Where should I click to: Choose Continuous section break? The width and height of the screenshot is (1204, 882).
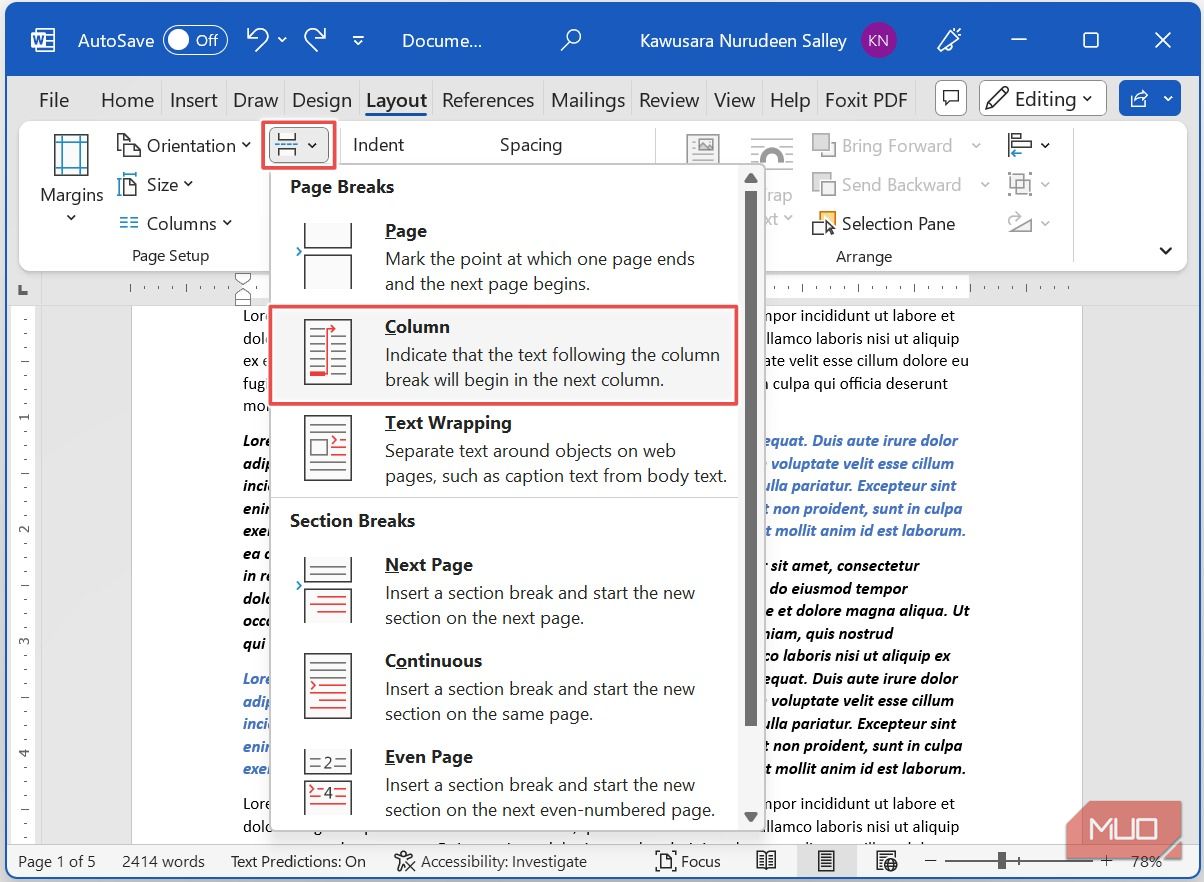click(504, 687)
